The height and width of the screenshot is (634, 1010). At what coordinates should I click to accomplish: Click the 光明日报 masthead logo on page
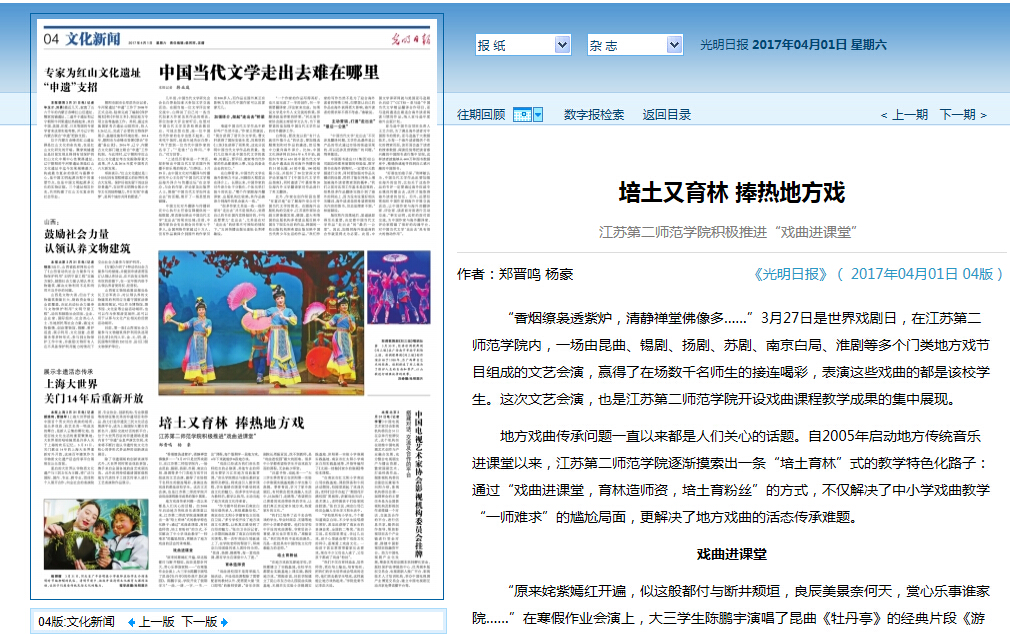click(407, 38)
